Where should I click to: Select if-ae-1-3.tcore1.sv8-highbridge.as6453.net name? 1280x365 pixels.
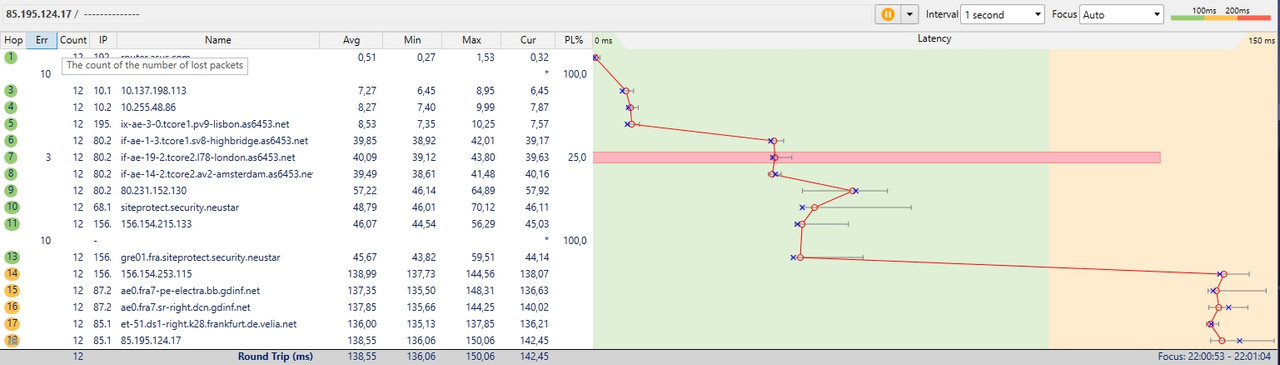pyautogui.click(x=214, y=141)
